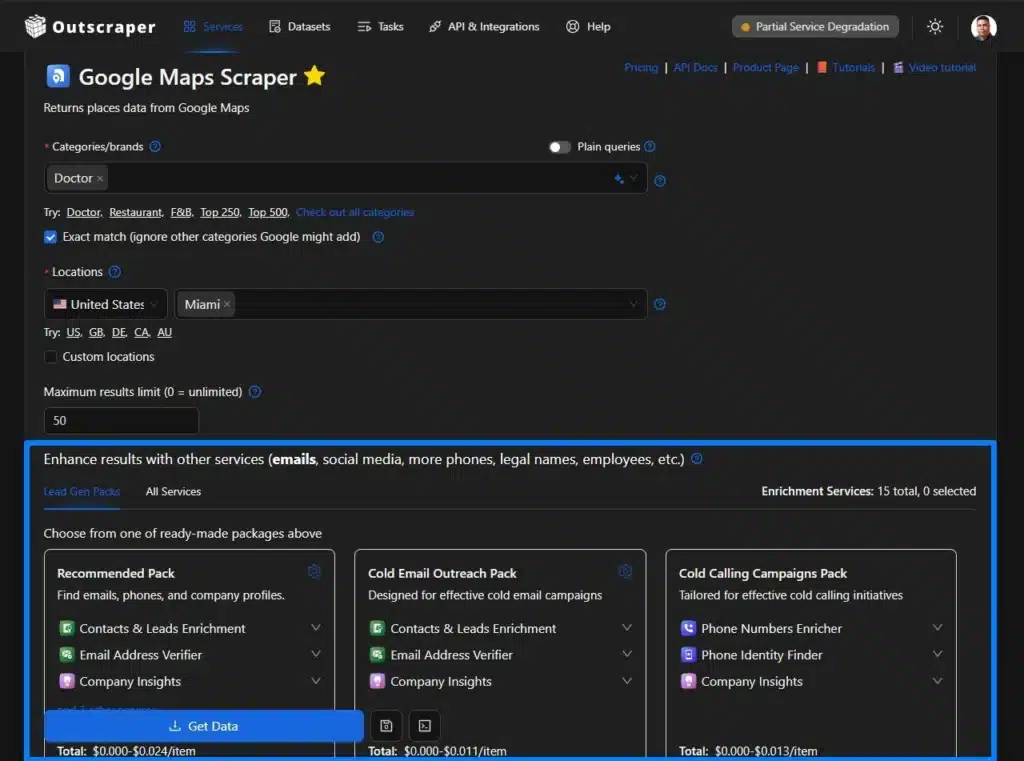Open help icon after Enhance results heading
Image resolution: width=1024 pixels, height=761 pixels.
coord(697,459)
